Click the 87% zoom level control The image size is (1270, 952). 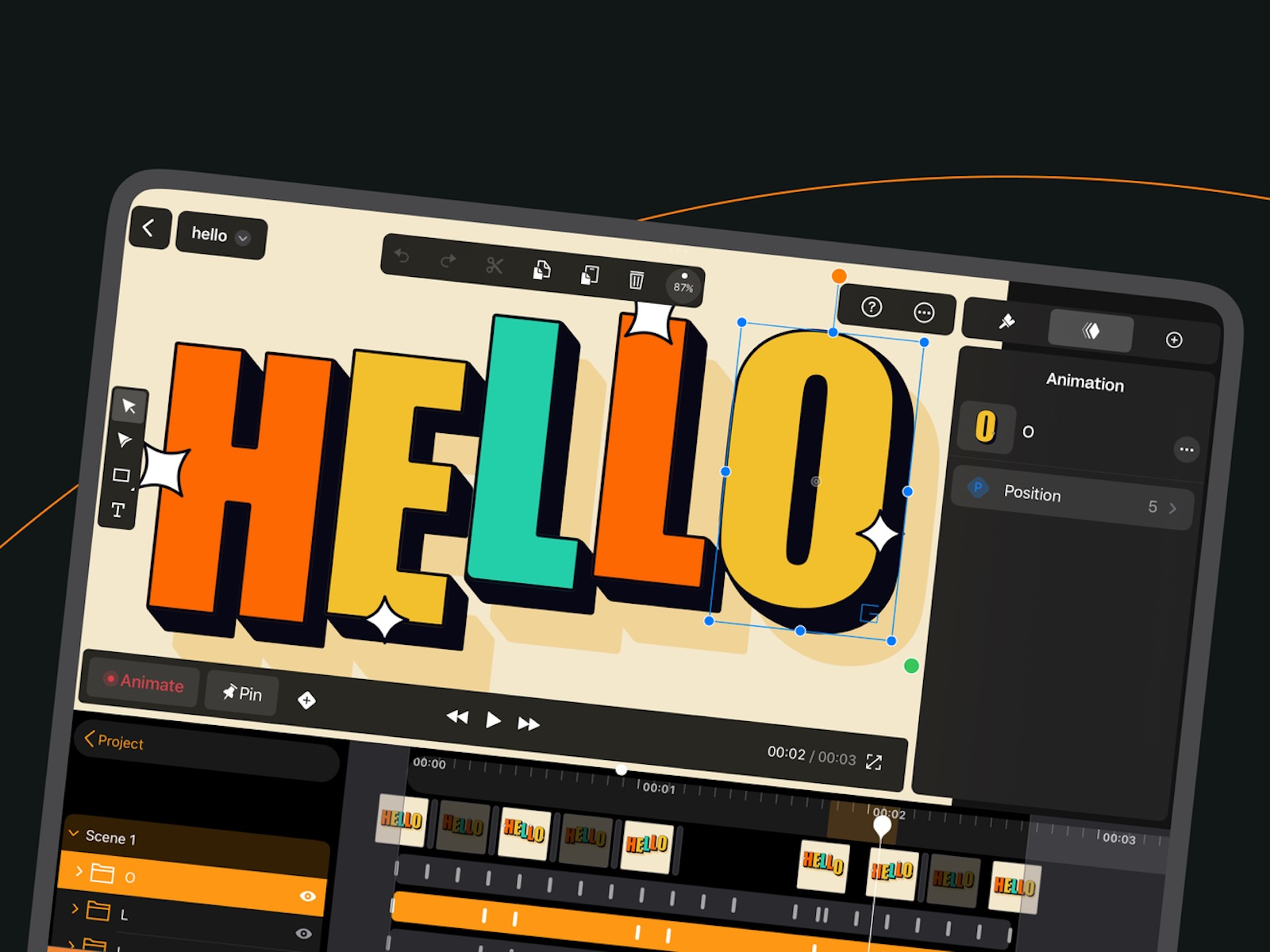683,284
